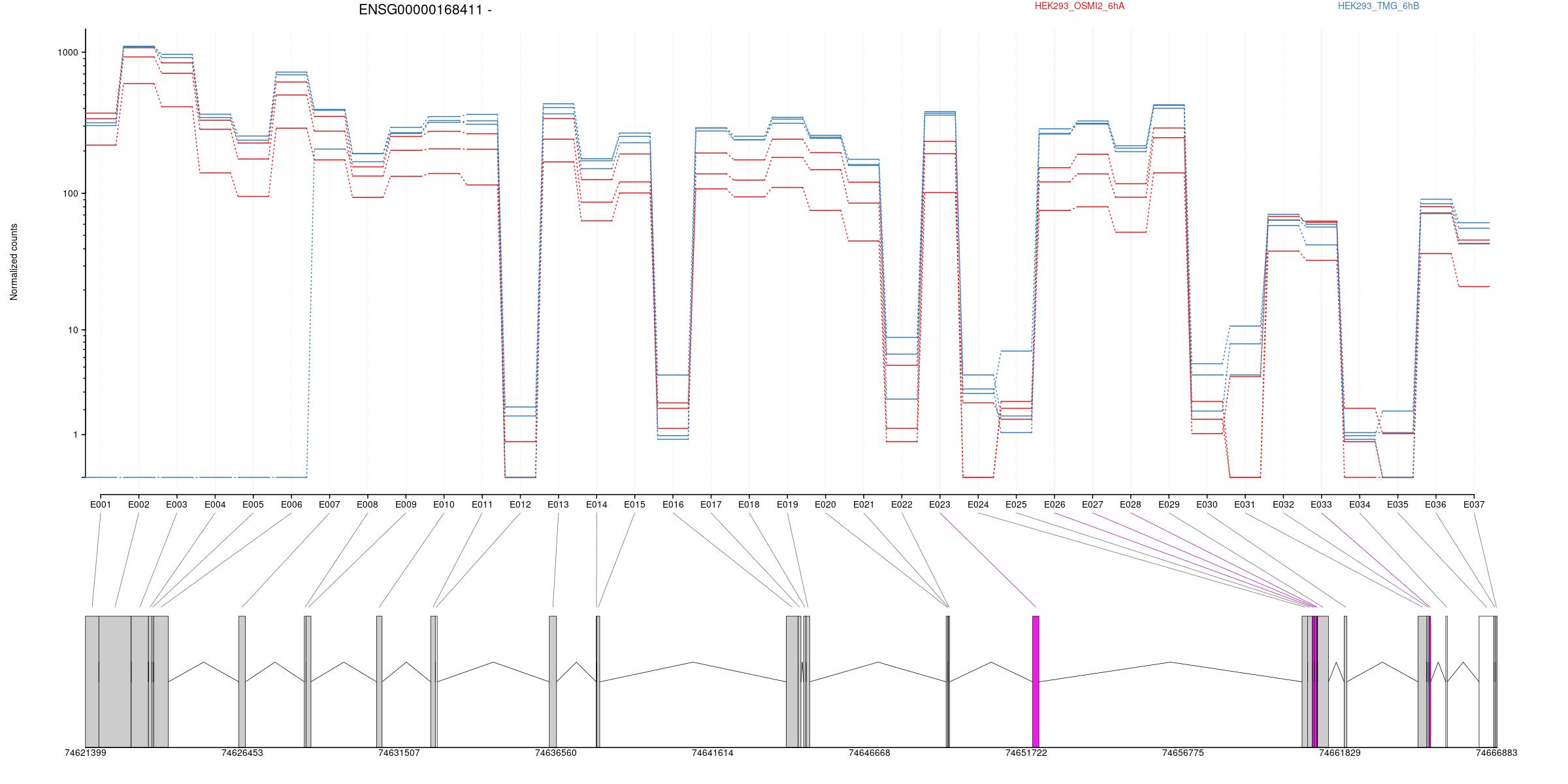The width and height of the screenshot is (1568, 784).
Task: Click exon label E006
Action: coord(291,504)
